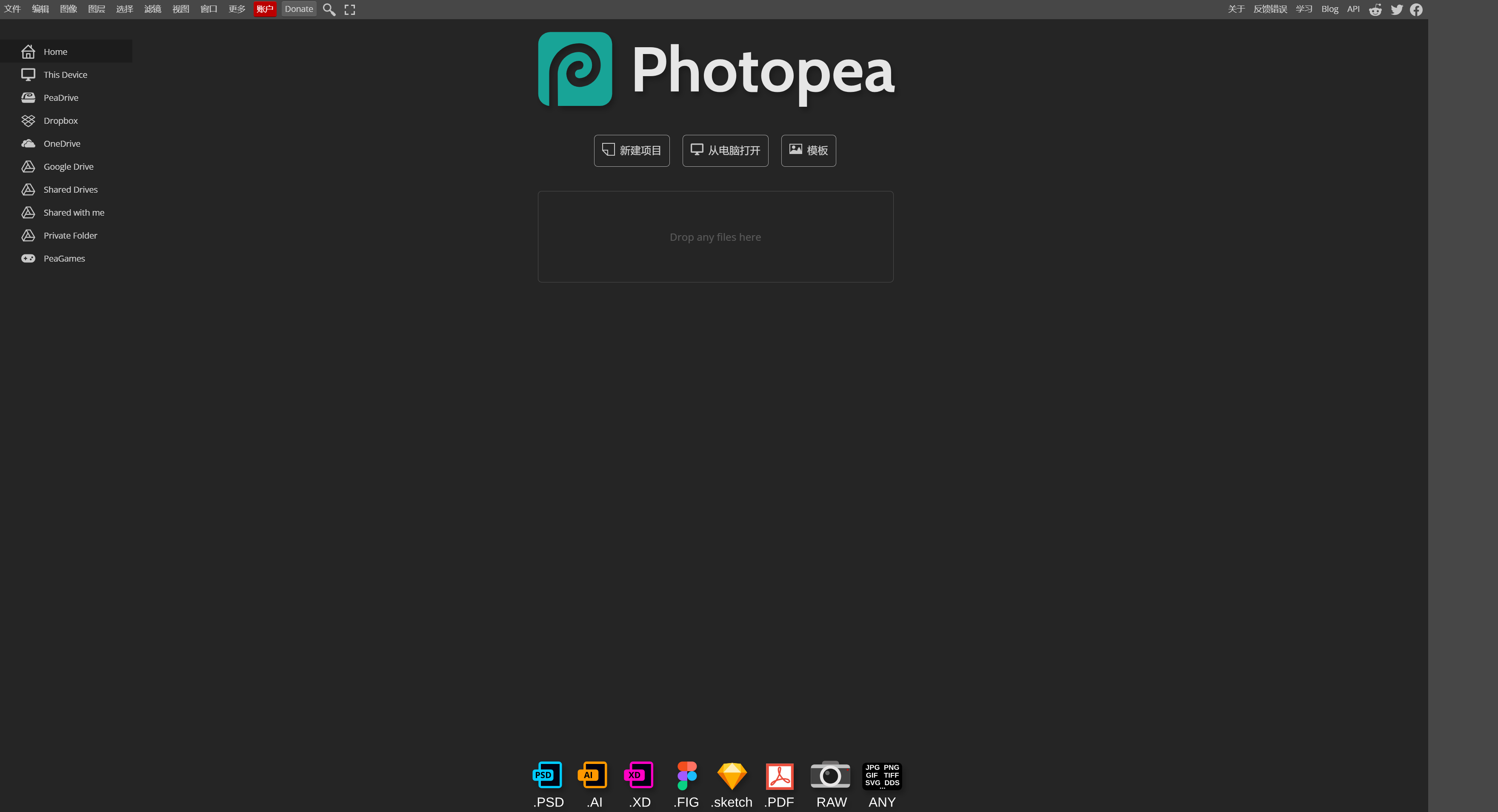Open 文件 file menu

15,9
